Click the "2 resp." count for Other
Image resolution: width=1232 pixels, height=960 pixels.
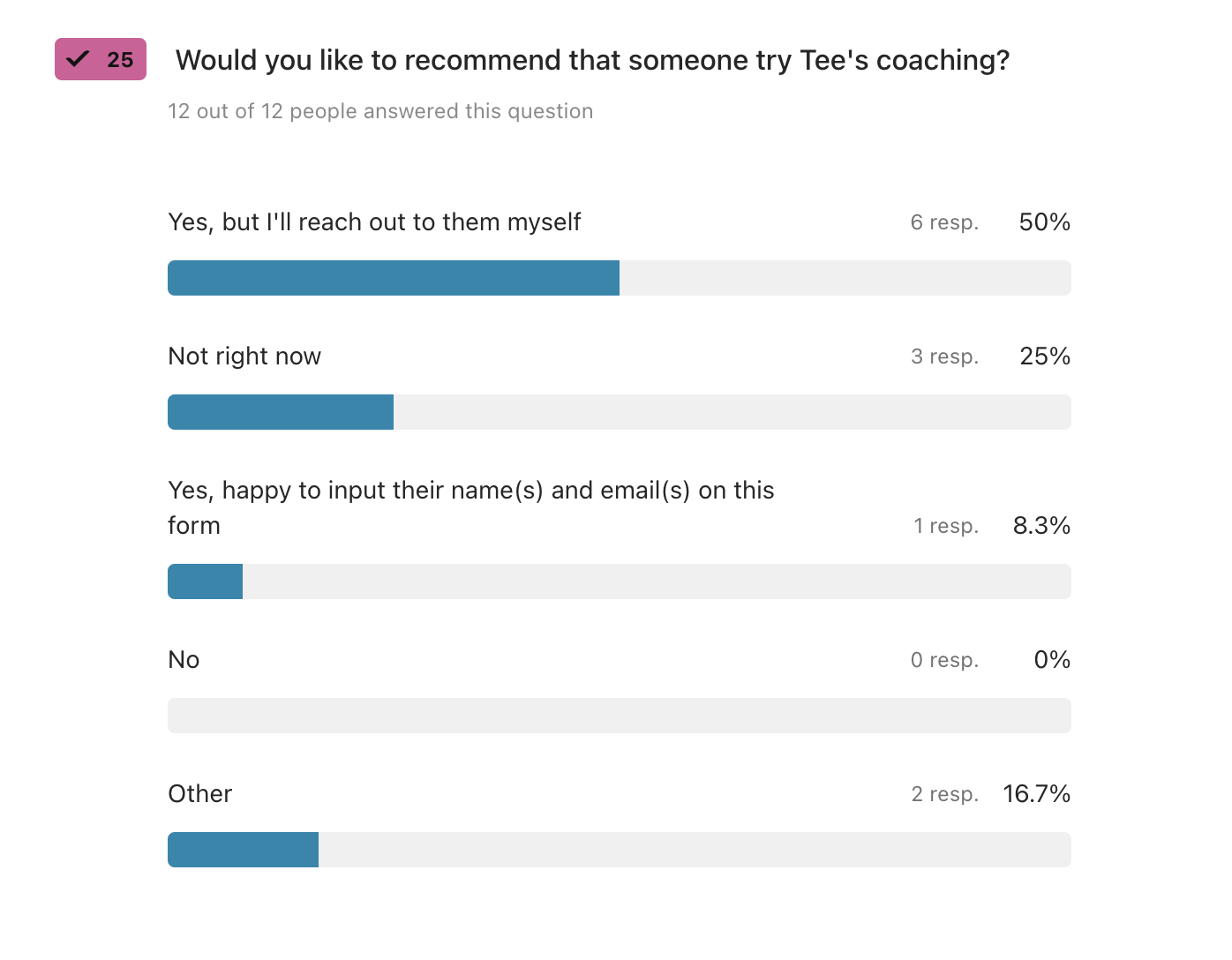(944, 794)
